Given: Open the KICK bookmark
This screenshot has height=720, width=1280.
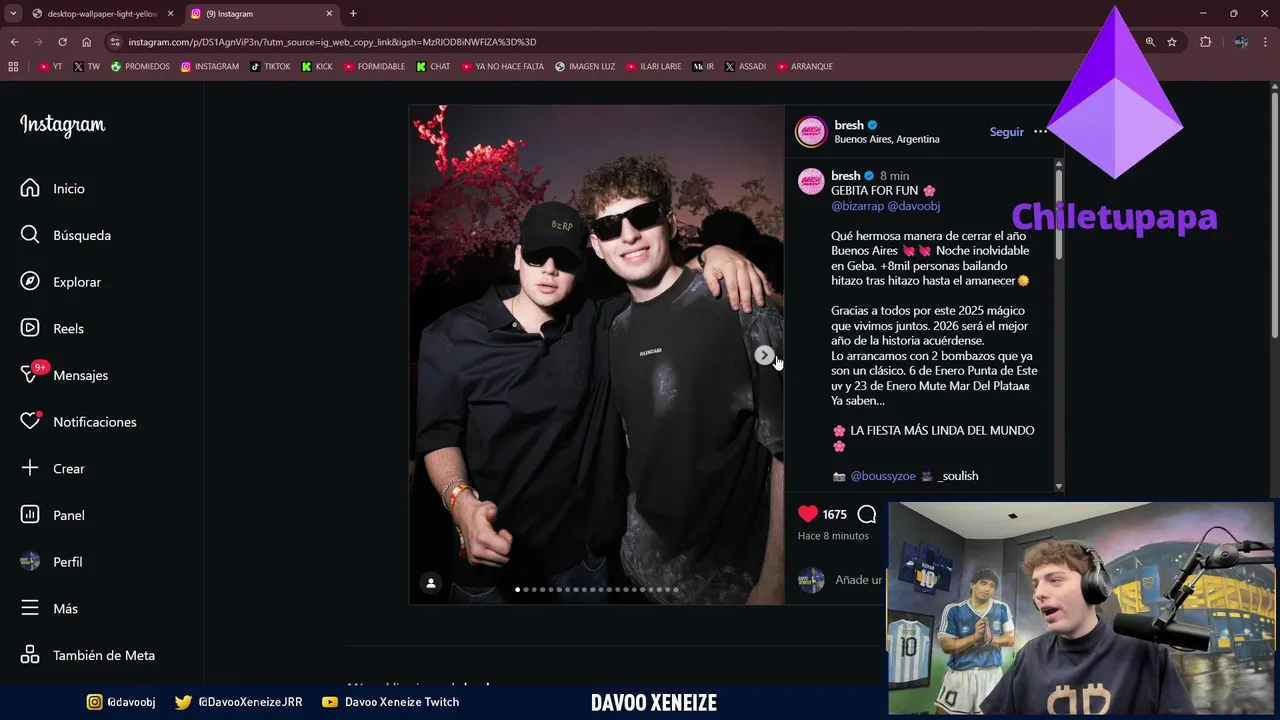Looking at the screenshot, I should coord(317,67).
